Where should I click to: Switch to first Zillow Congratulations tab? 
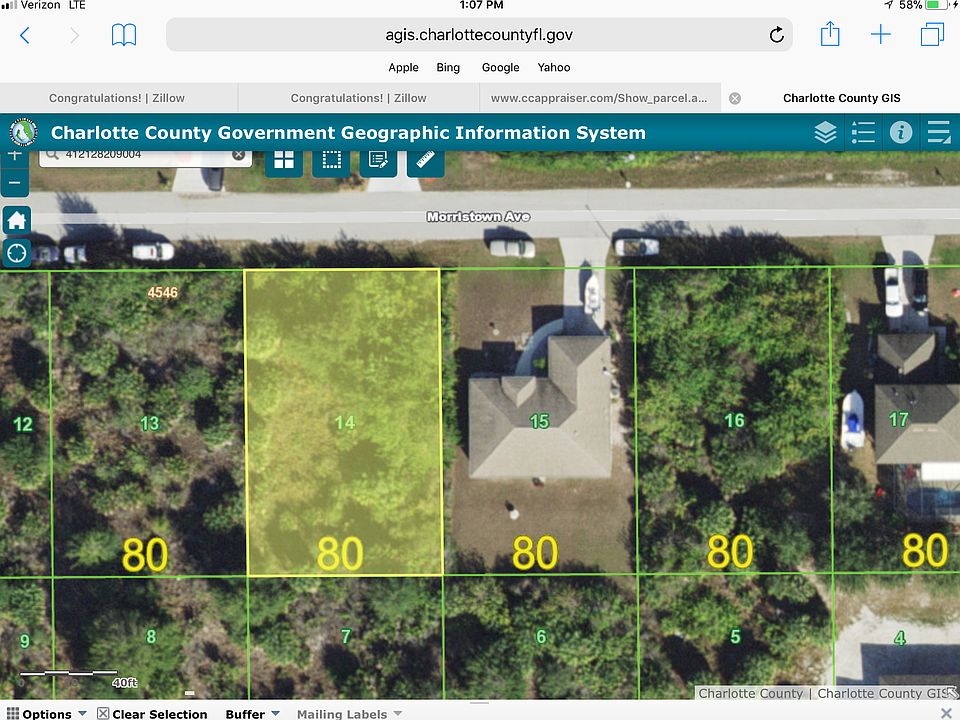(x=117, y=98)
